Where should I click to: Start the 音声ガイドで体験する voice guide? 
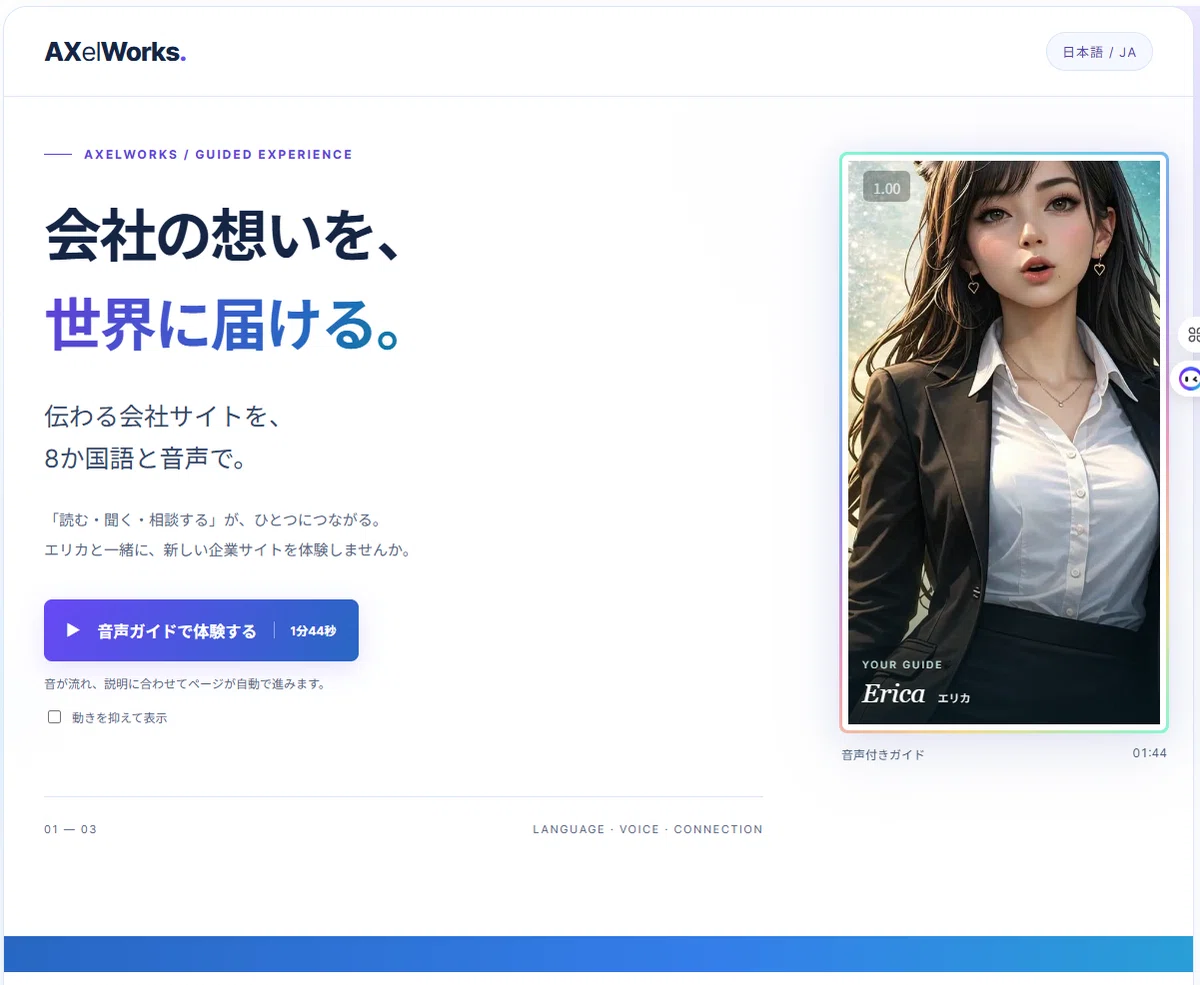coord(201,630)
